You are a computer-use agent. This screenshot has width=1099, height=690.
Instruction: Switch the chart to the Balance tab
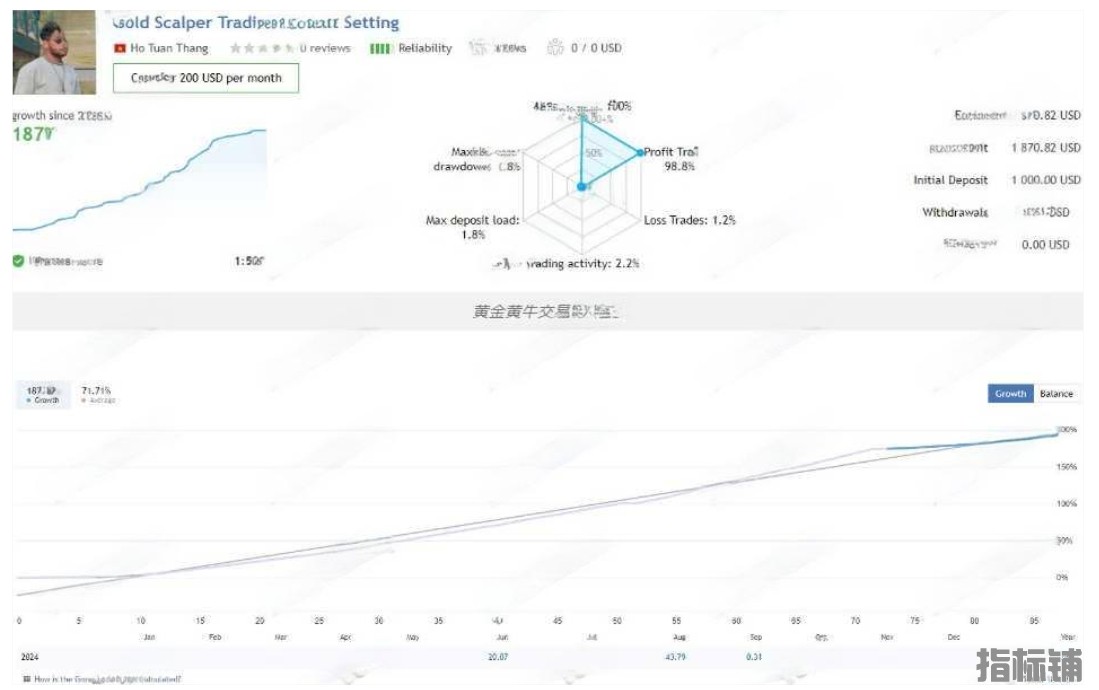(1056, 393)
